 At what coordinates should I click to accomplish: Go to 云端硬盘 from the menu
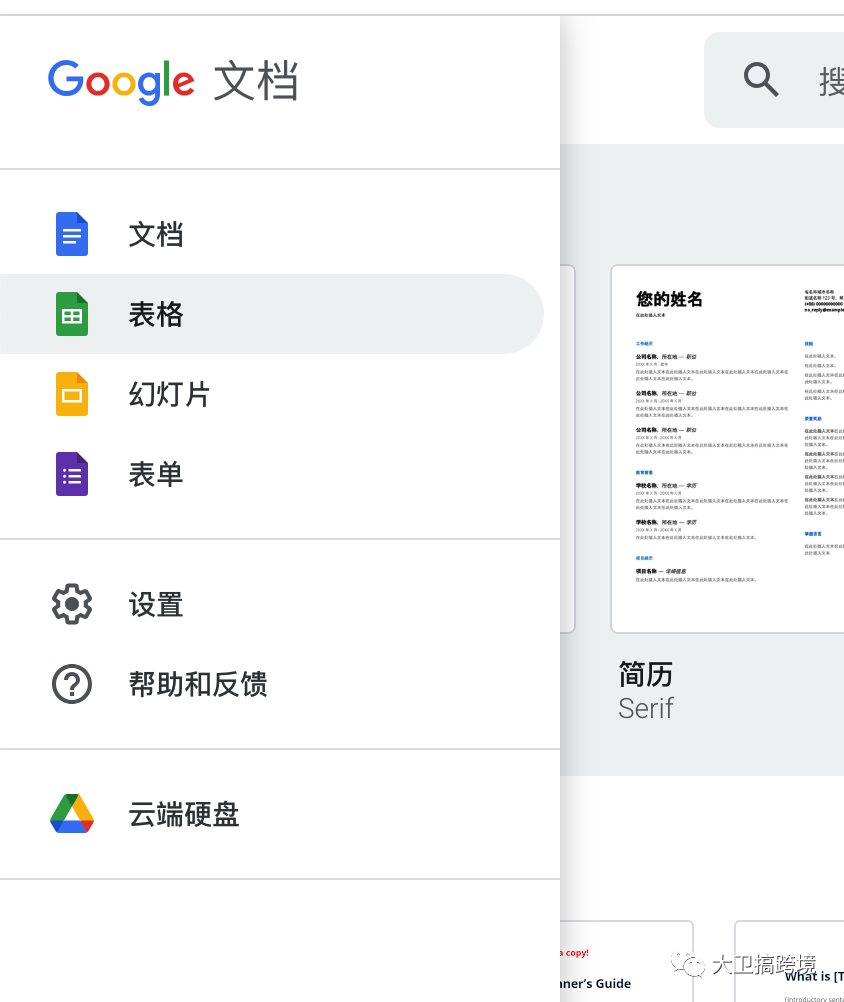tap(272, 813)
